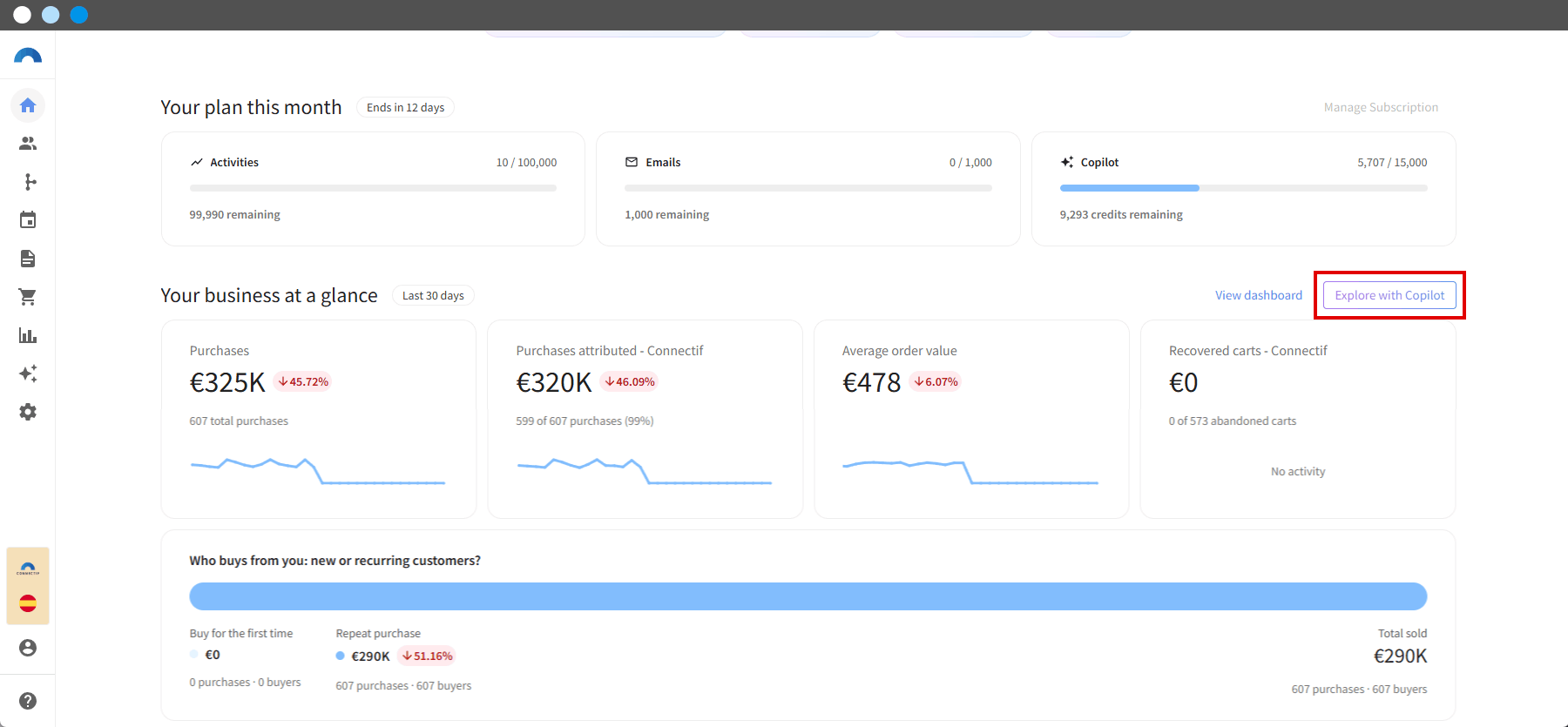Click the Ends in 12 days badge

pyautogui.click(x=405, y=108)
